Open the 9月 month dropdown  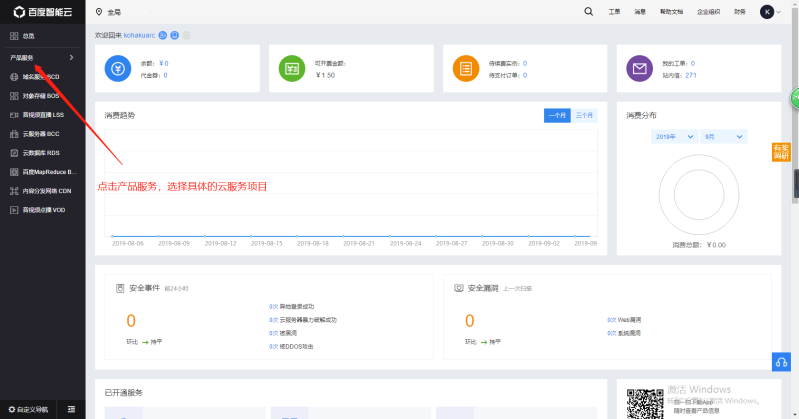(x=724, y=137)
